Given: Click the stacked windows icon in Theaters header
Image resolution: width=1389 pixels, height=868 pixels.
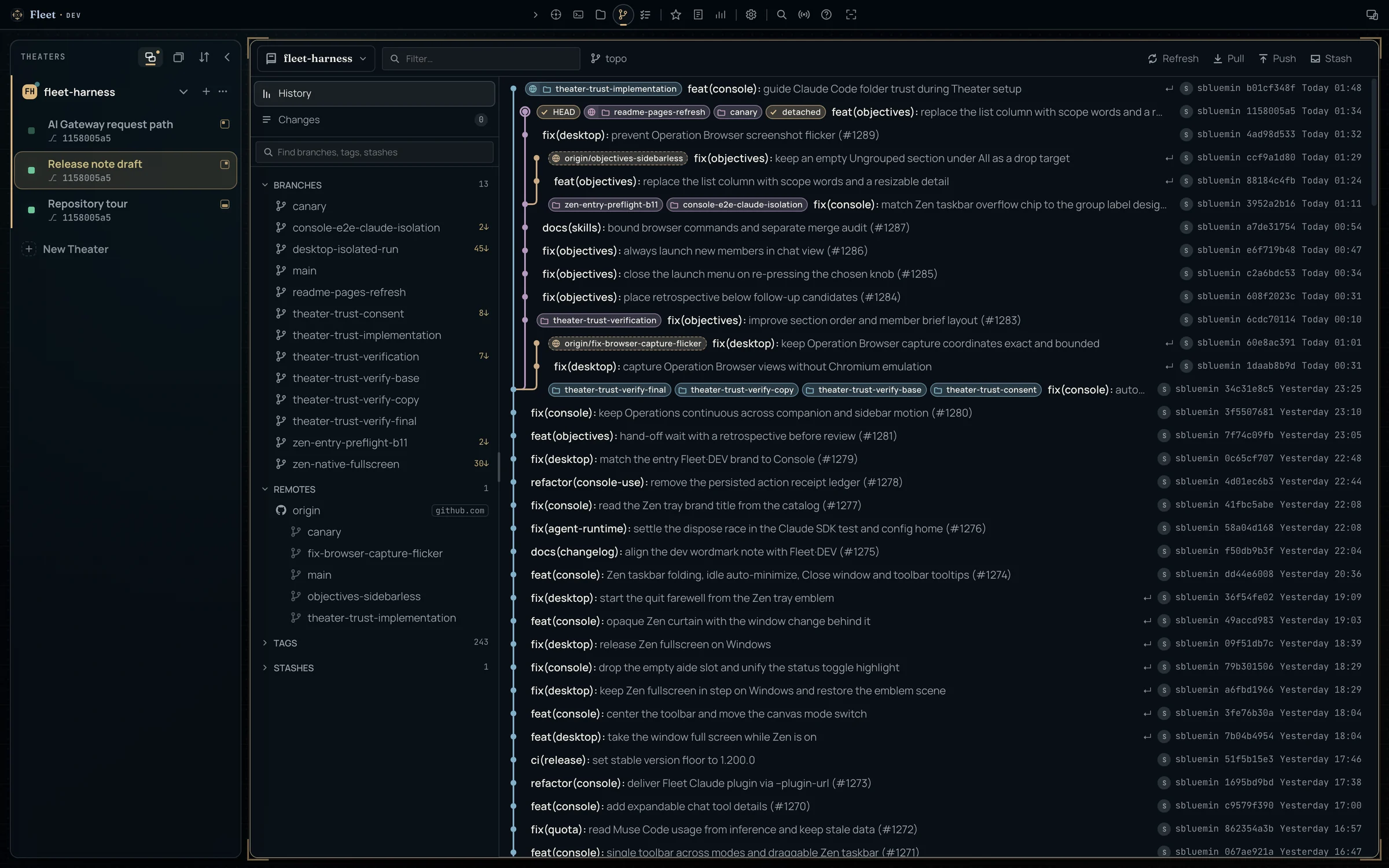Looking at the screenshot, I should click(178, 57).
